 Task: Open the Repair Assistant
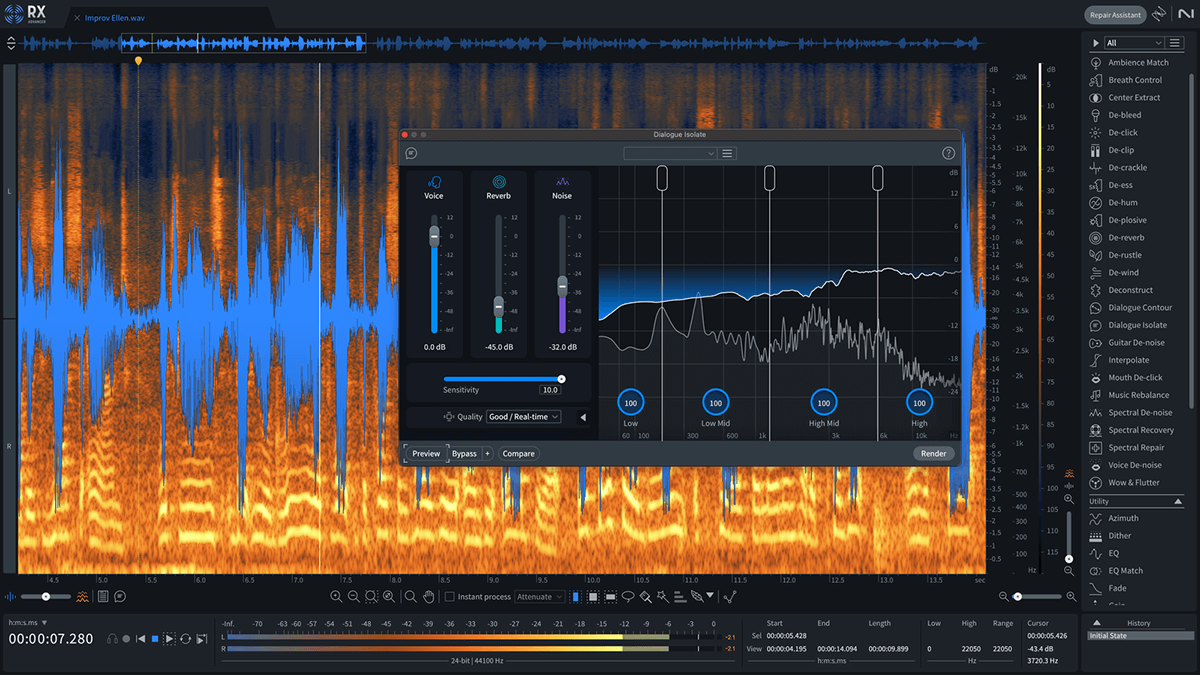[1115, 15]
